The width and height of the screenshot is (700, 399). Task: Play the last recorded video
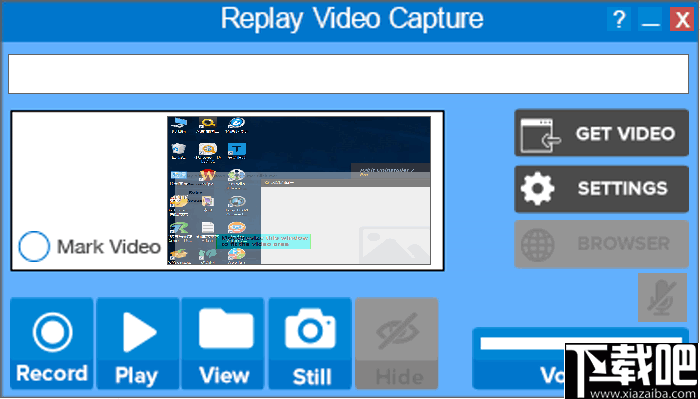[x=138, y=343]
